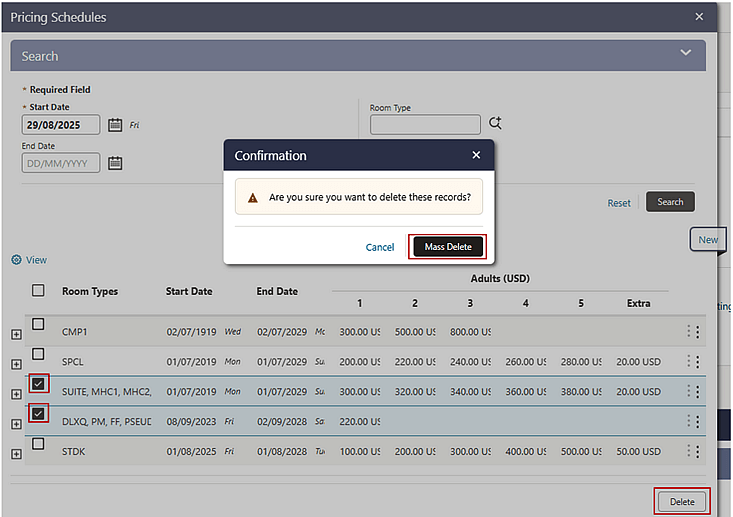This screenshot has width=733, height=517.
Task: Click the View gear icon
Action: pos(16,260)
